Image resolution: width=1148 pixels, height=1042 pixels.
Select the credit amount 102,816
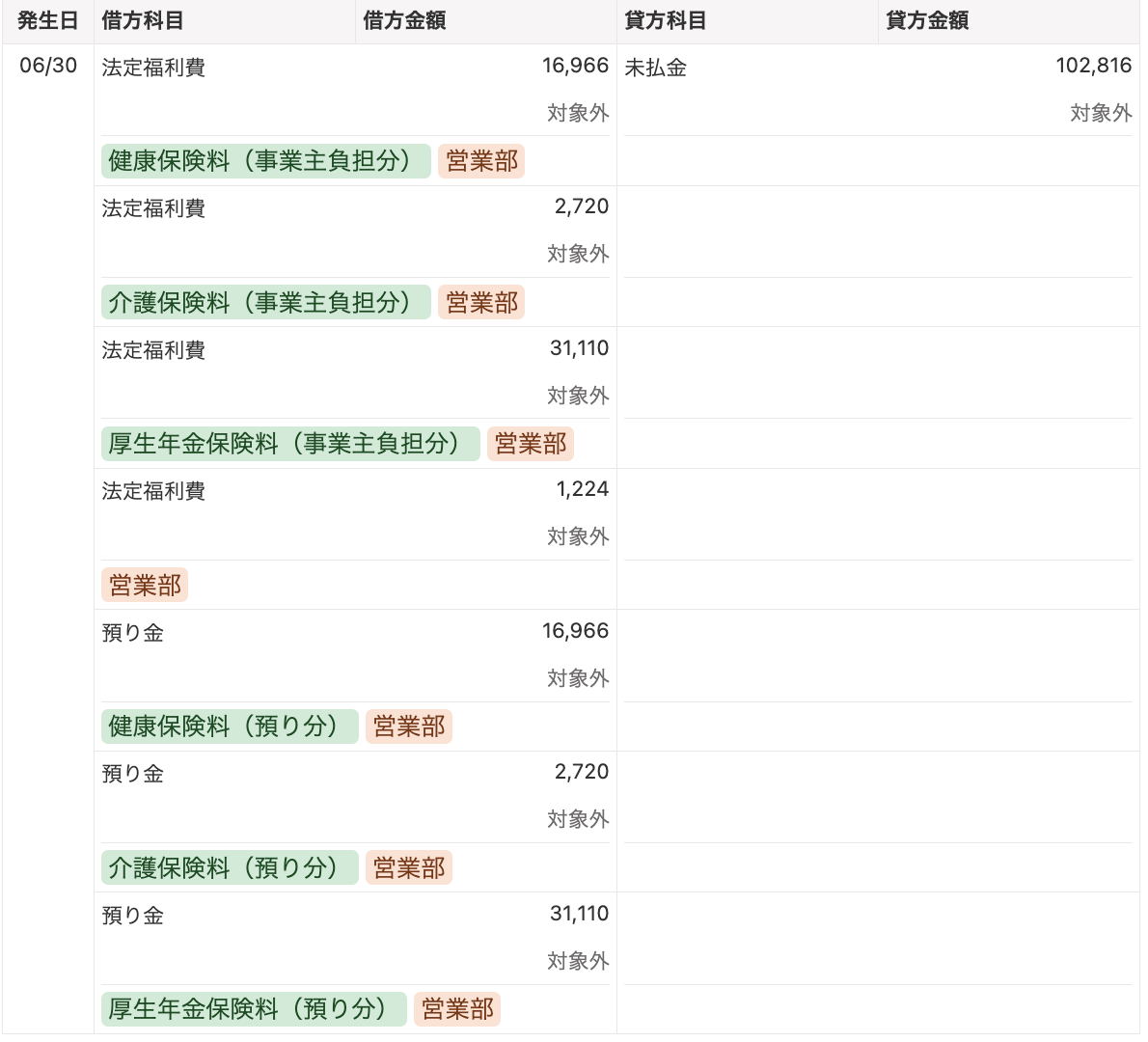(x=1094, y=66)
